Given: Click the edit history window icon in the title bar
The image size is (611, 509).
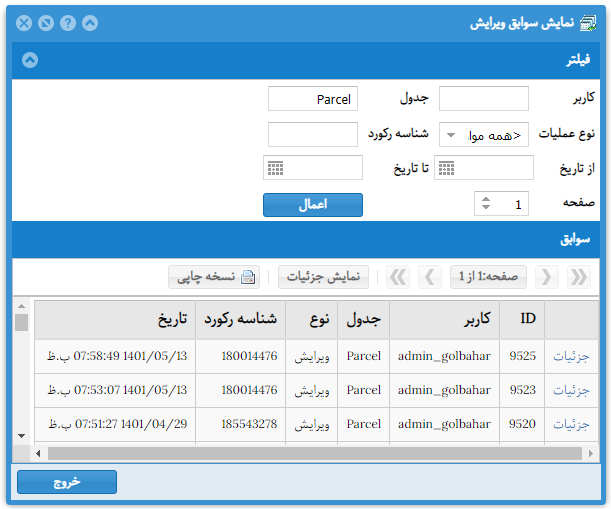Looking at the screenshot, I should (x=588, y=23).
